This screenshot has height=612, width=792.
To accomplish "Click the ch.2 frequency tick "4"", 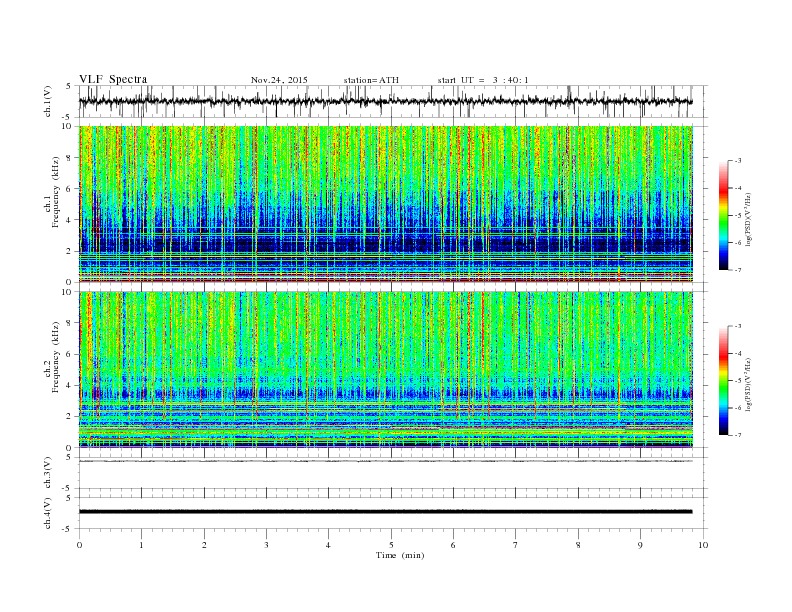I will point(70,385).
